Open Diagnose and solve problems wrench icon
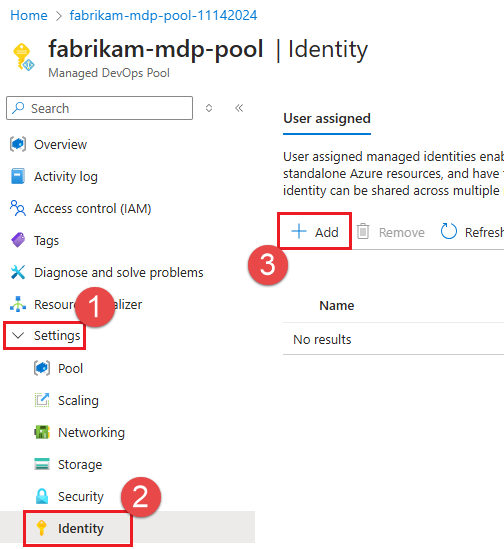This screenshot has width=504, height=549. [18, 272]
